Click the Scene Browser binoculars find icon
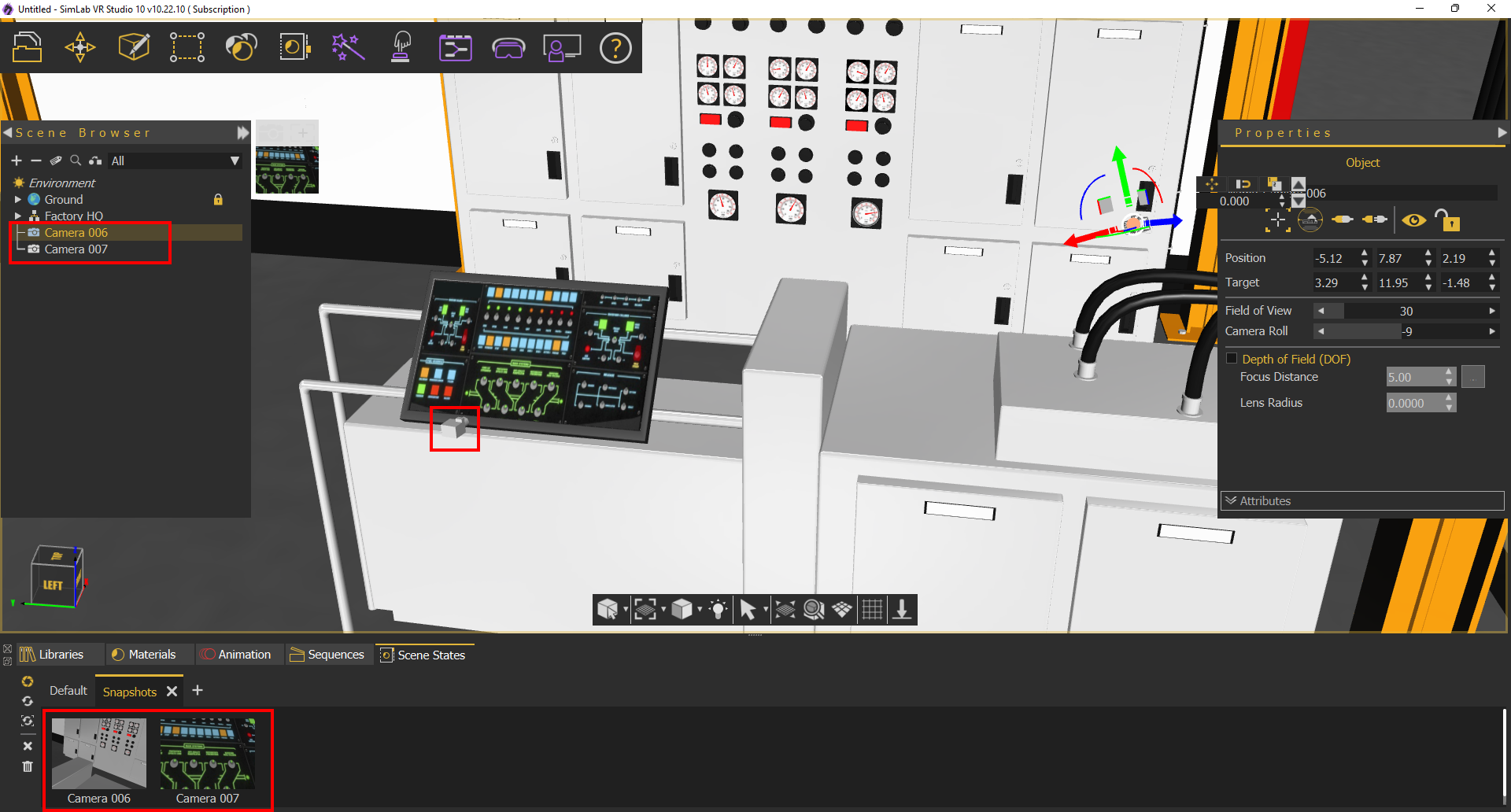The width and height of the screenshot is (1511, 812). coord(95,161)
